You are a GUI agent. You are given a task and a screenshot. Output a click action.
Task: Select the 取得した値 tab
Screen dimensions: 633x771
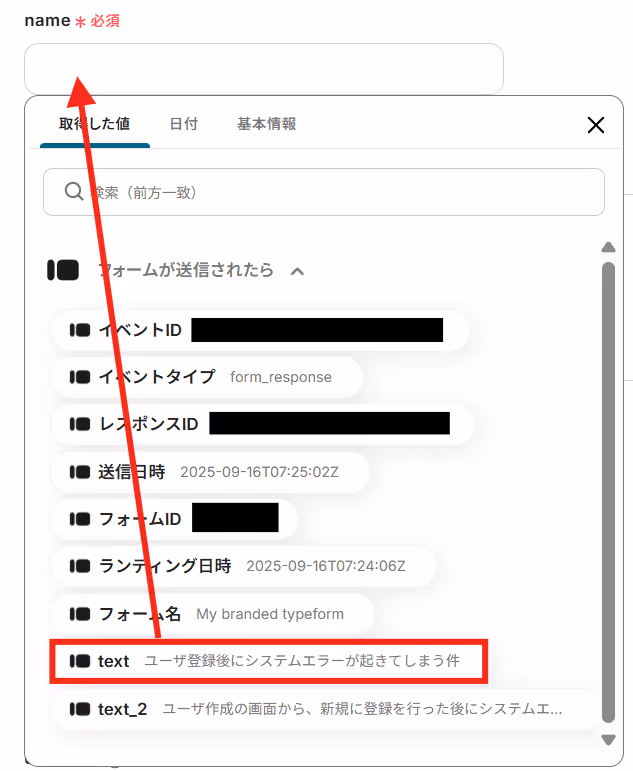94,124
